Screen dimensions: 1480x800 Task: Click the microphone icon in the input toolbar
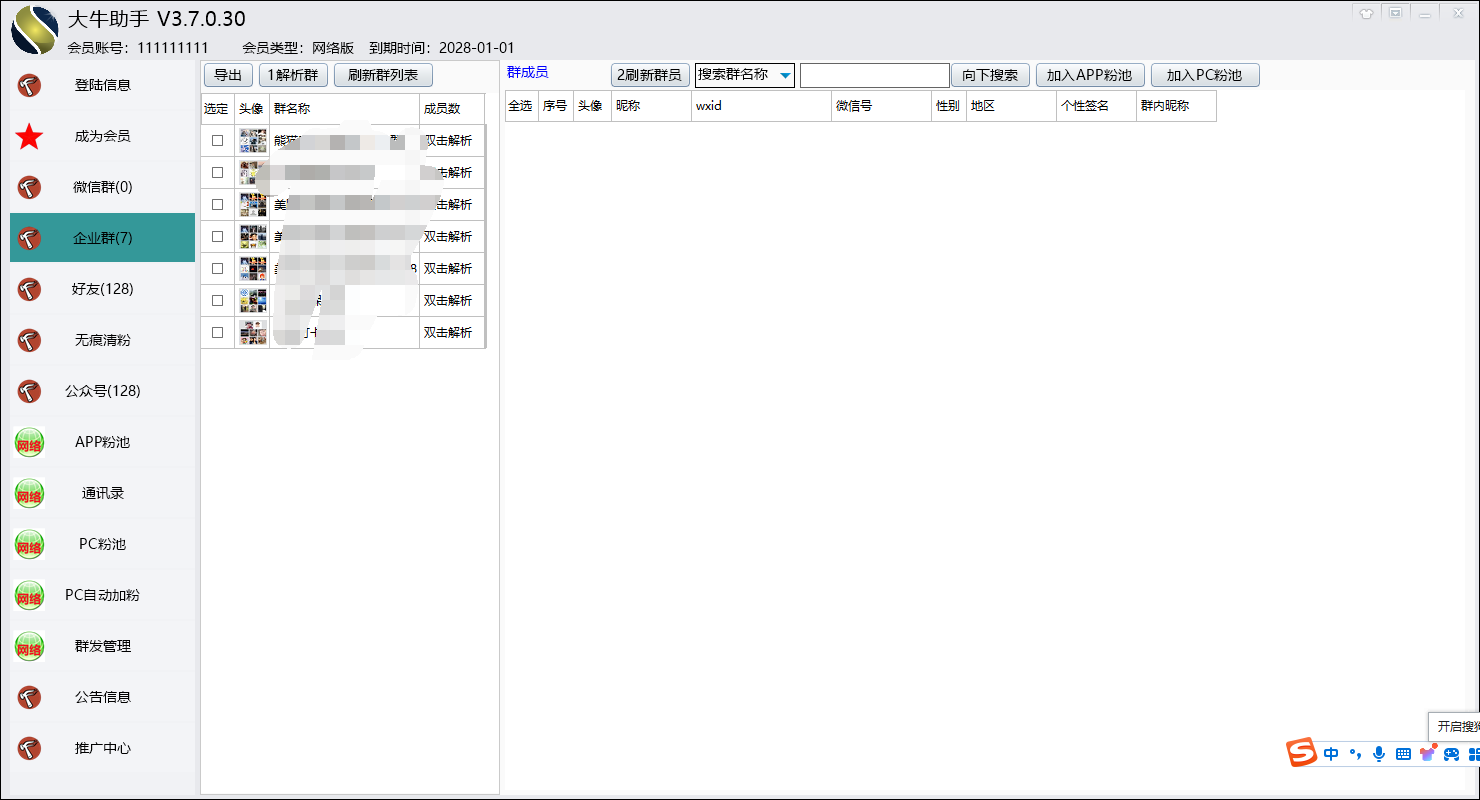[1381, 753]
